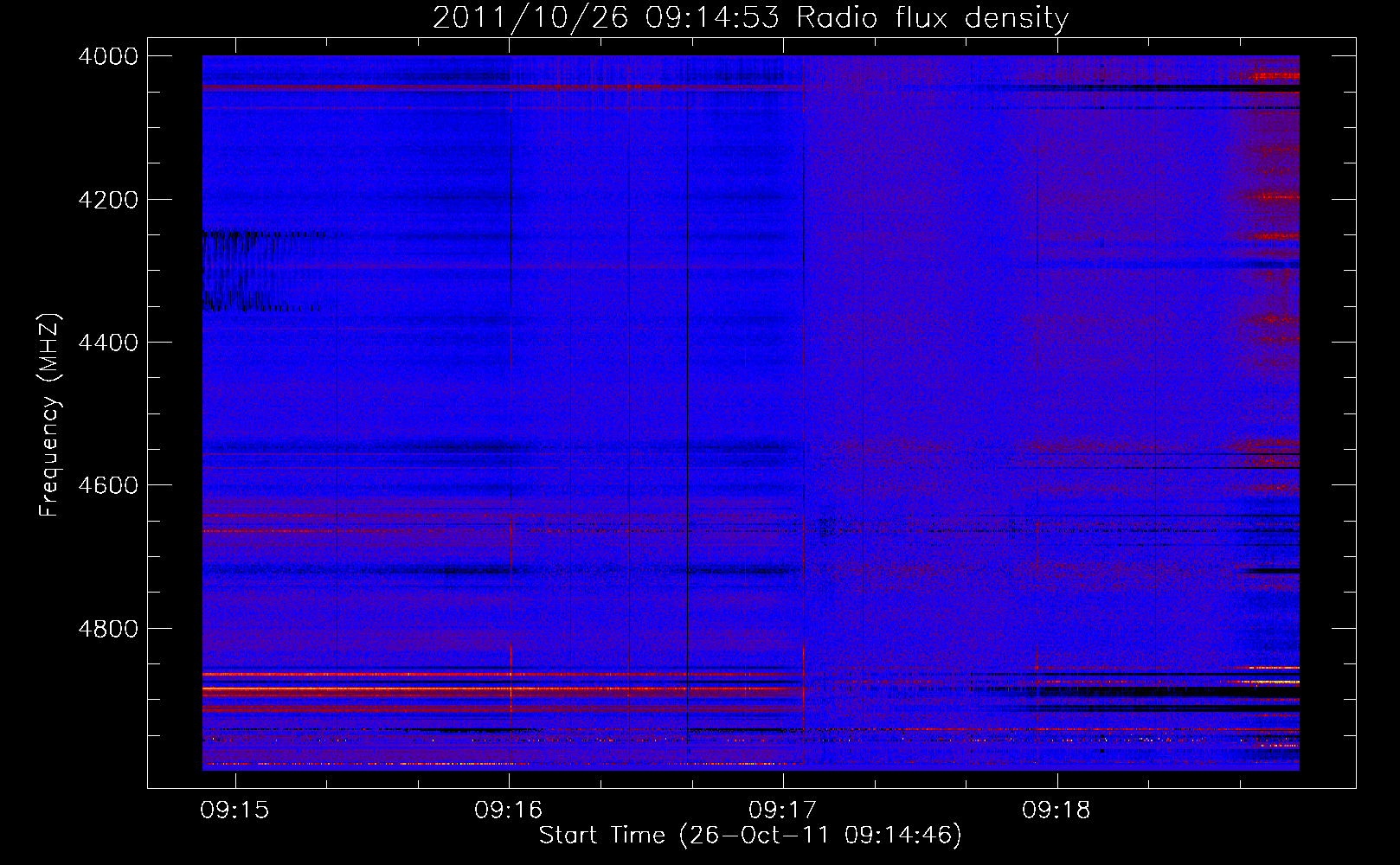
Task: Click the 09:16 time axis label
Action: (509, 811)
